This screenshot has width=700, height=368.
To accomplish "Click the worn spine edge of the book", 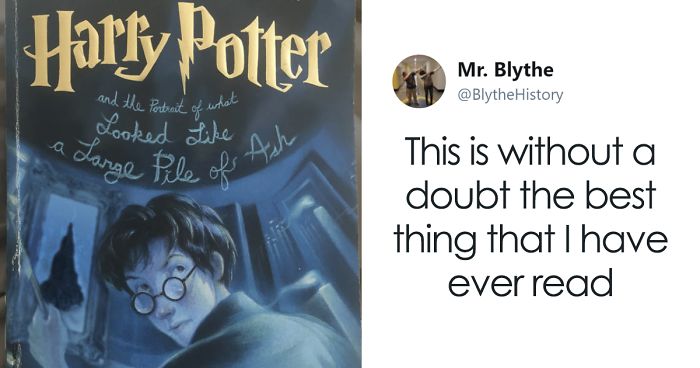I will click(x=12, y=184).
